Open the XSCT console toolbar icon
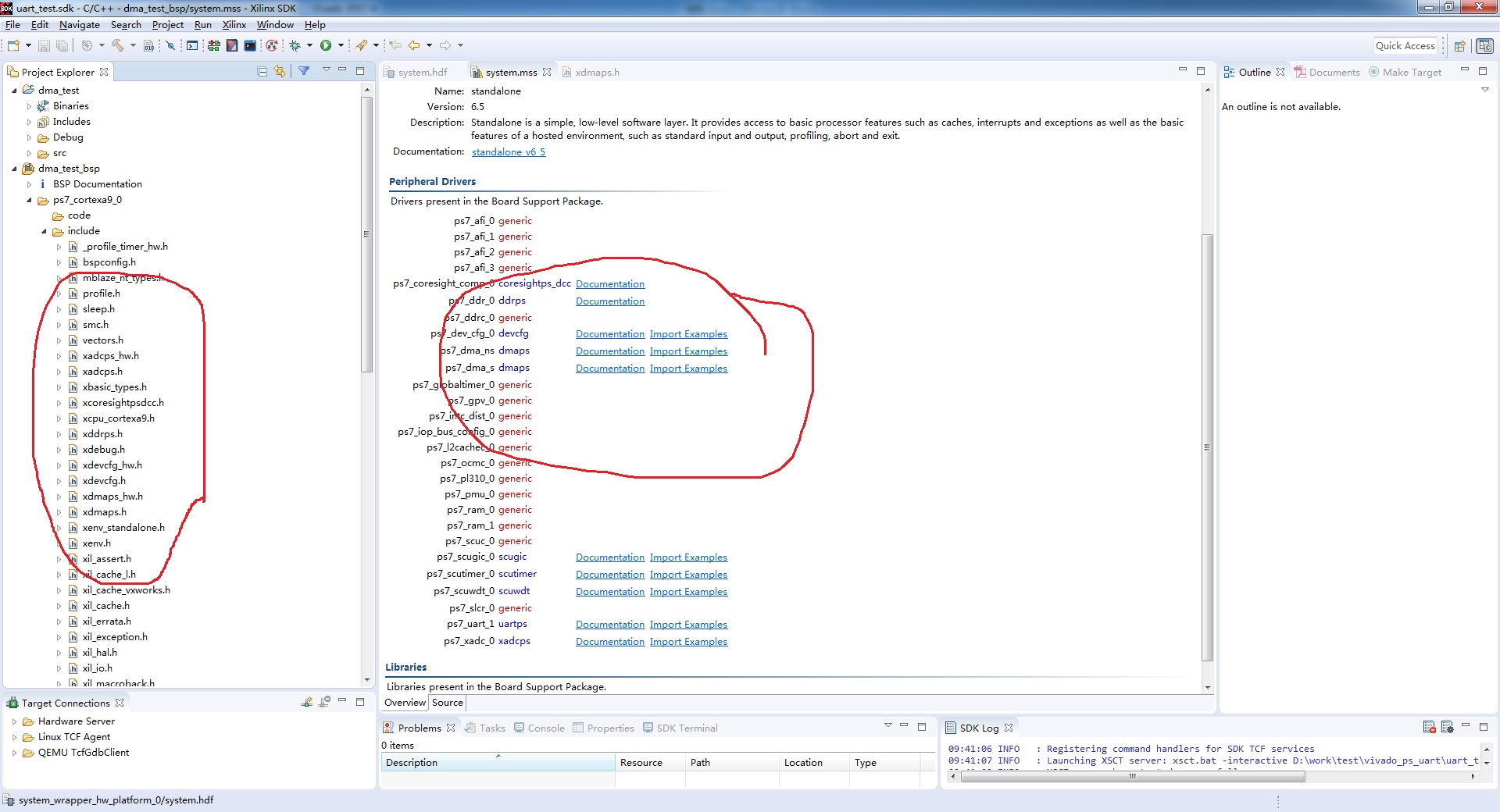The image size is (1500, 812). click(192, 46)
